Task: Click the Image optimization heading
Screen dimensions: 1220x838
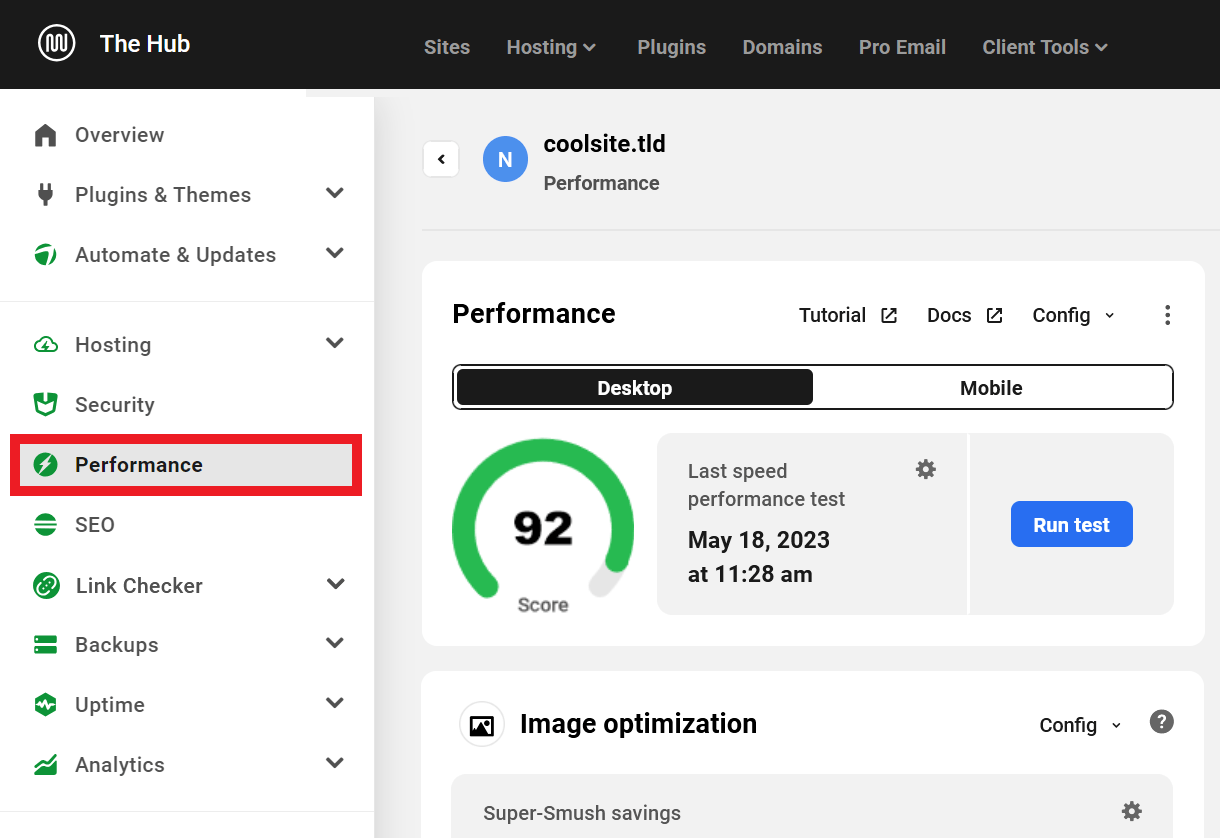Action: [x=638, y=724]
